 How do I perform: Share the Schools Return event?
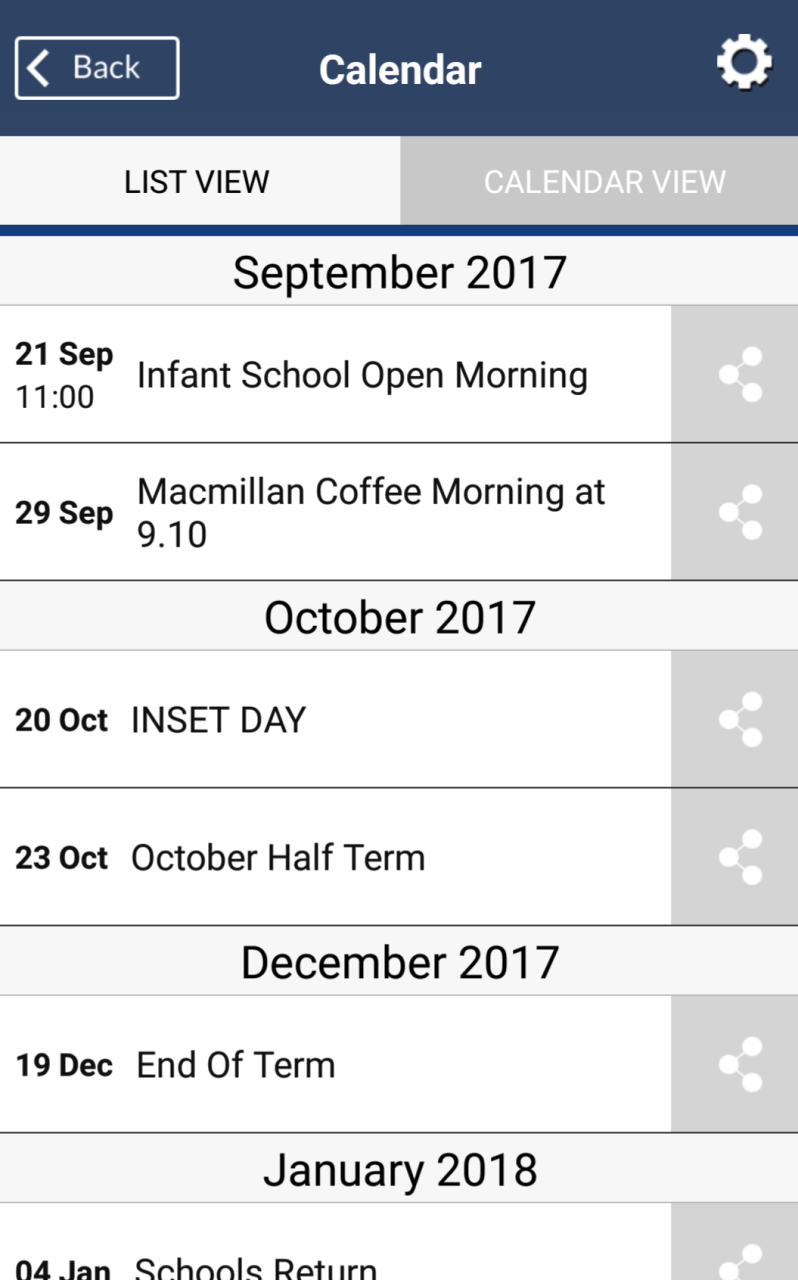(735, 1242)
